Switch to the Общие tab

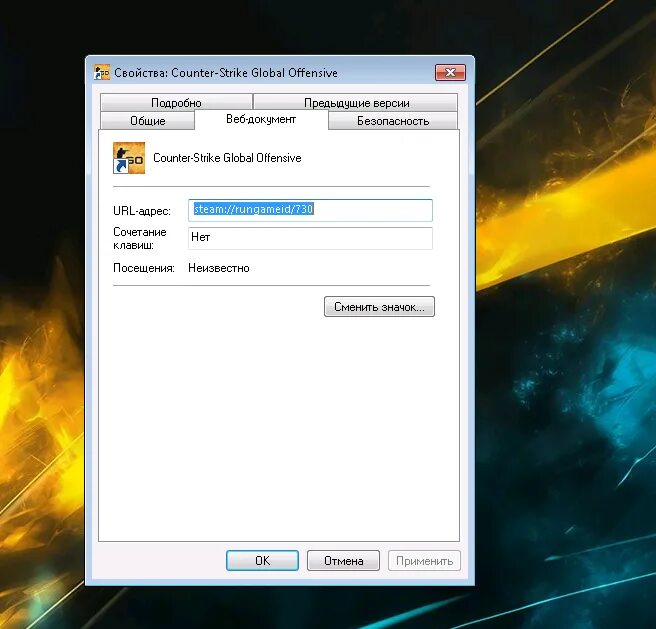click(x=148, y=121)
